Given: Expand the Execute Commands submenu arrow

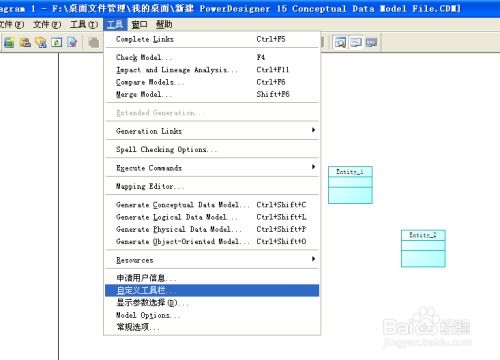Looking at the screenshot, I should pos(313,167).
